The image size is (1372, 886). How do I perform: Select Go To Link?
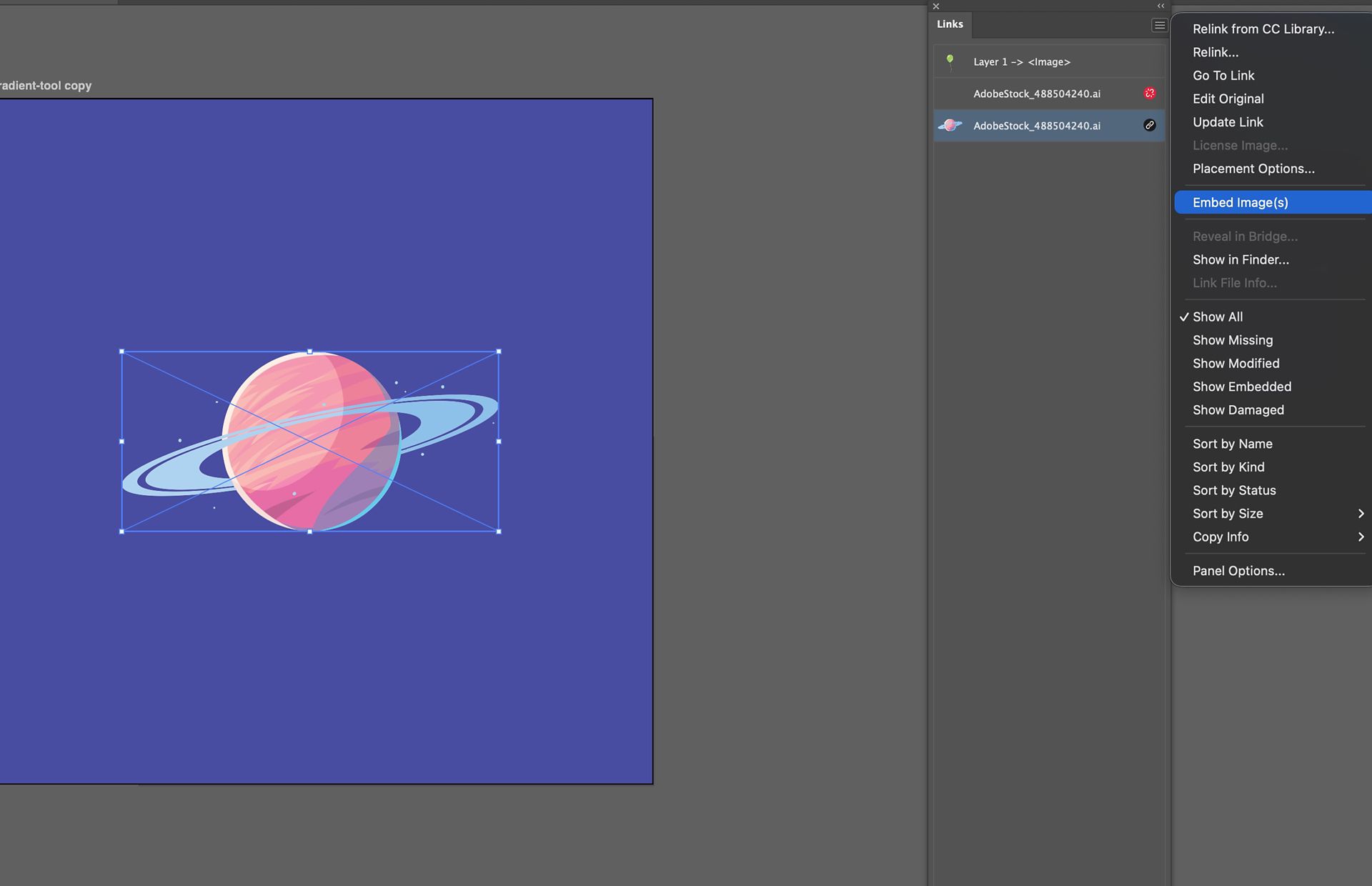click(1223, 76)
